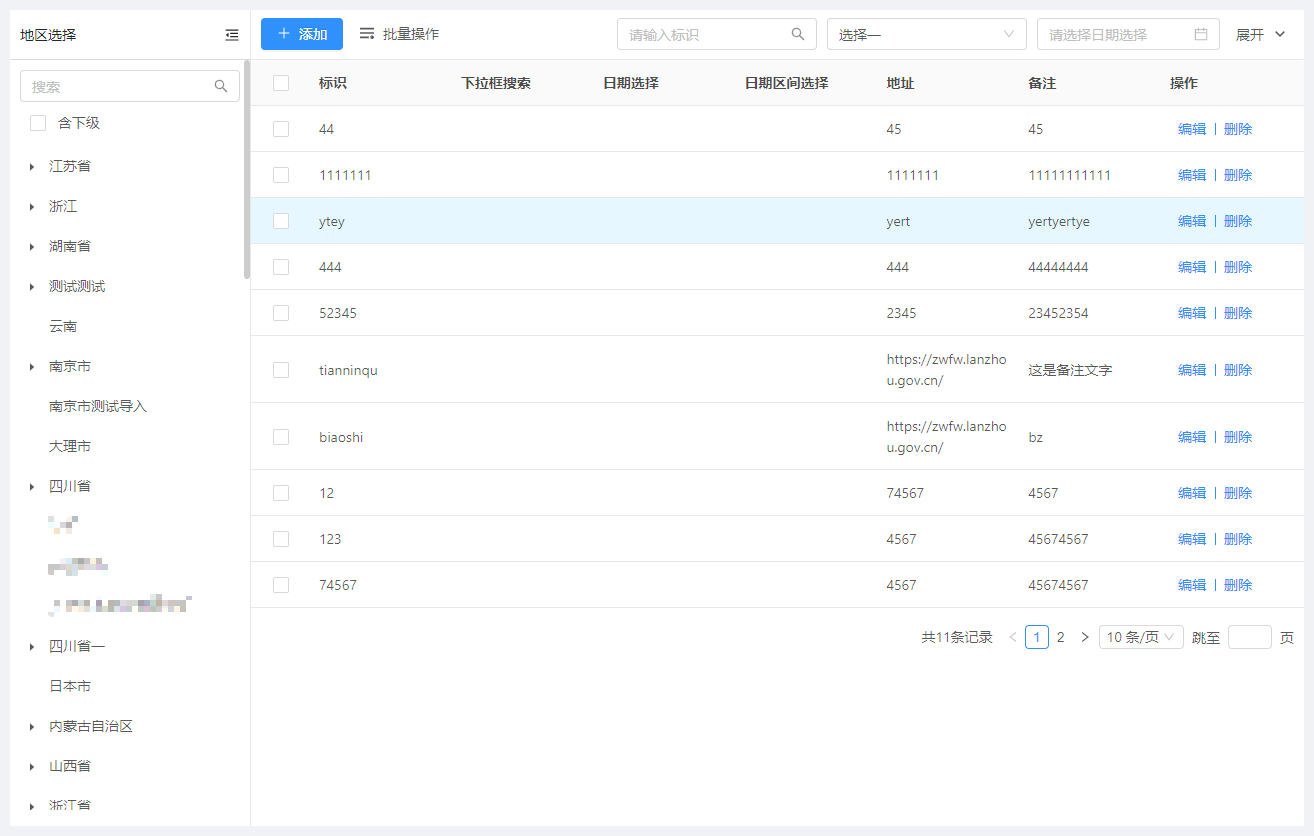1314x836 pixels.
Task: Expand the 四川省 tree node arrow
Action: coord(32,486)
